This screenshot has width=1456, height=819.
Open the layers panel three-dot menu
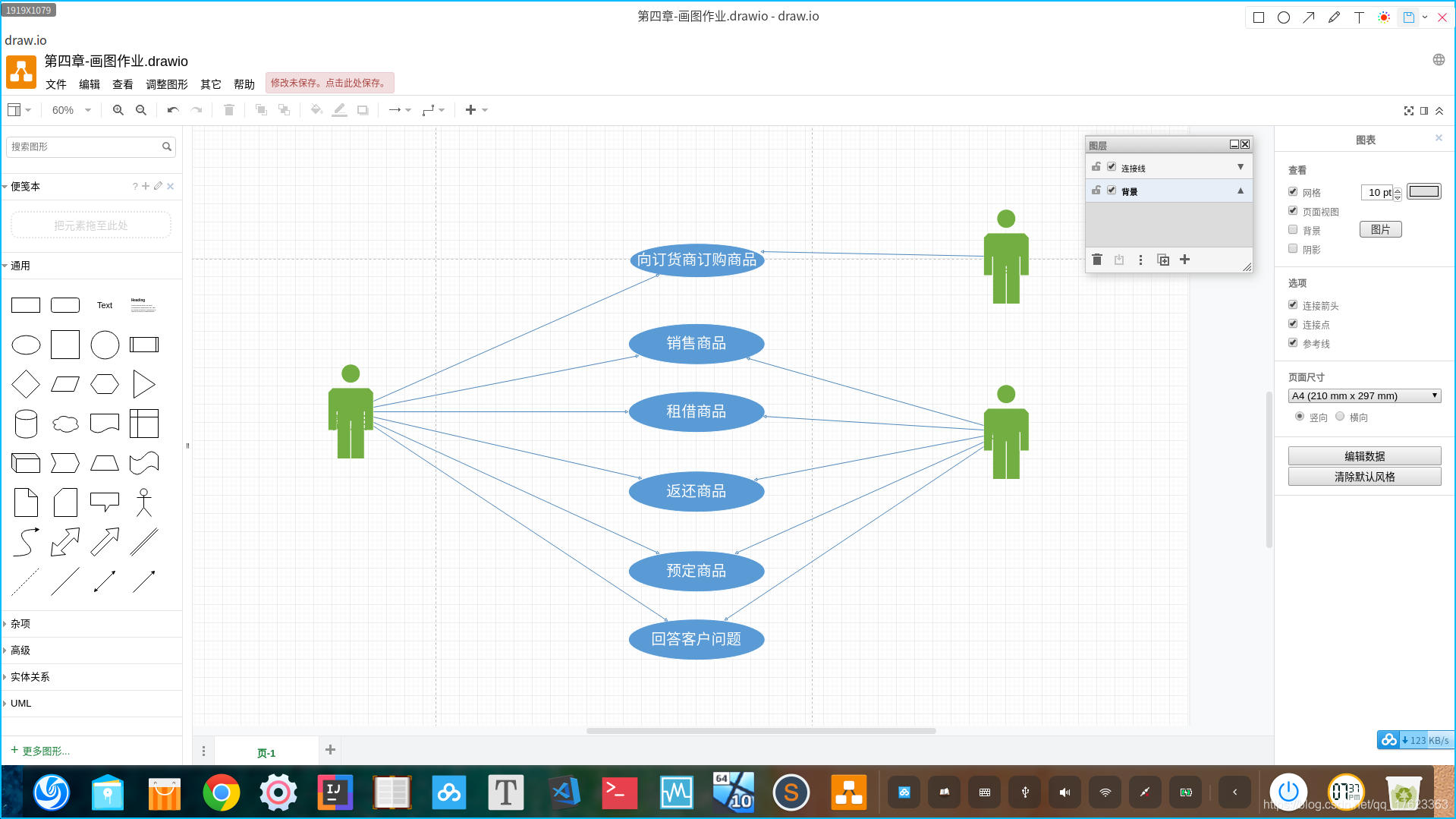click(1140, 260)
